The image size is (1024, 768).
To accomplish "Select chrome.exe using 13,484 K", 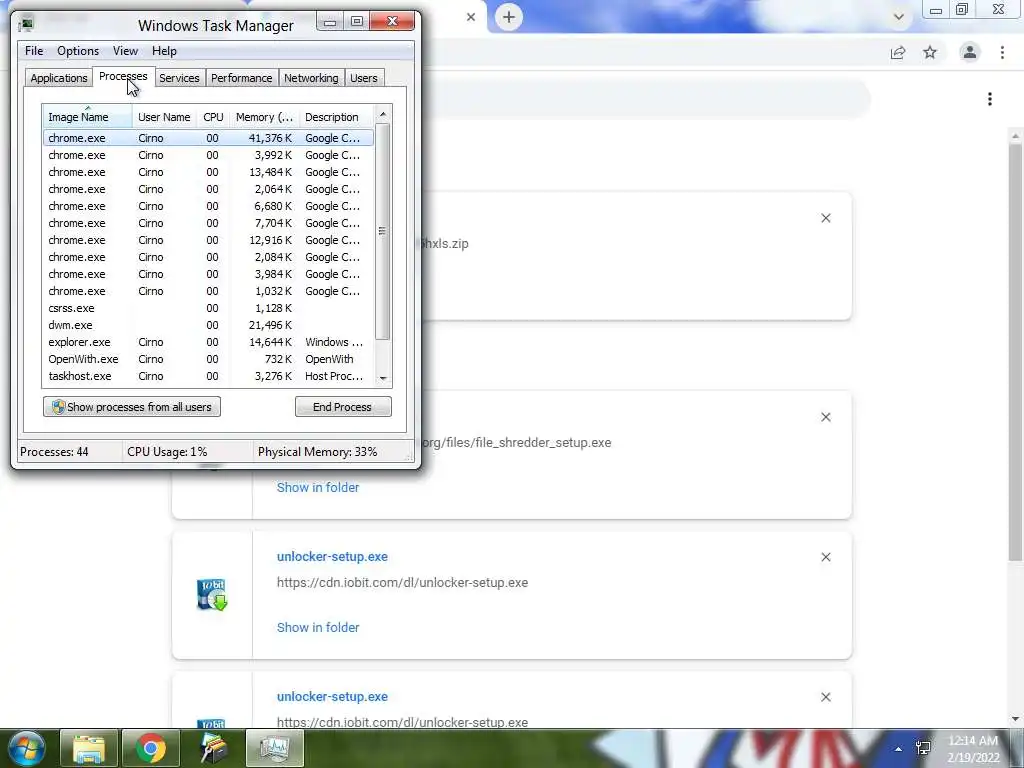I will (x=208, y=172).
